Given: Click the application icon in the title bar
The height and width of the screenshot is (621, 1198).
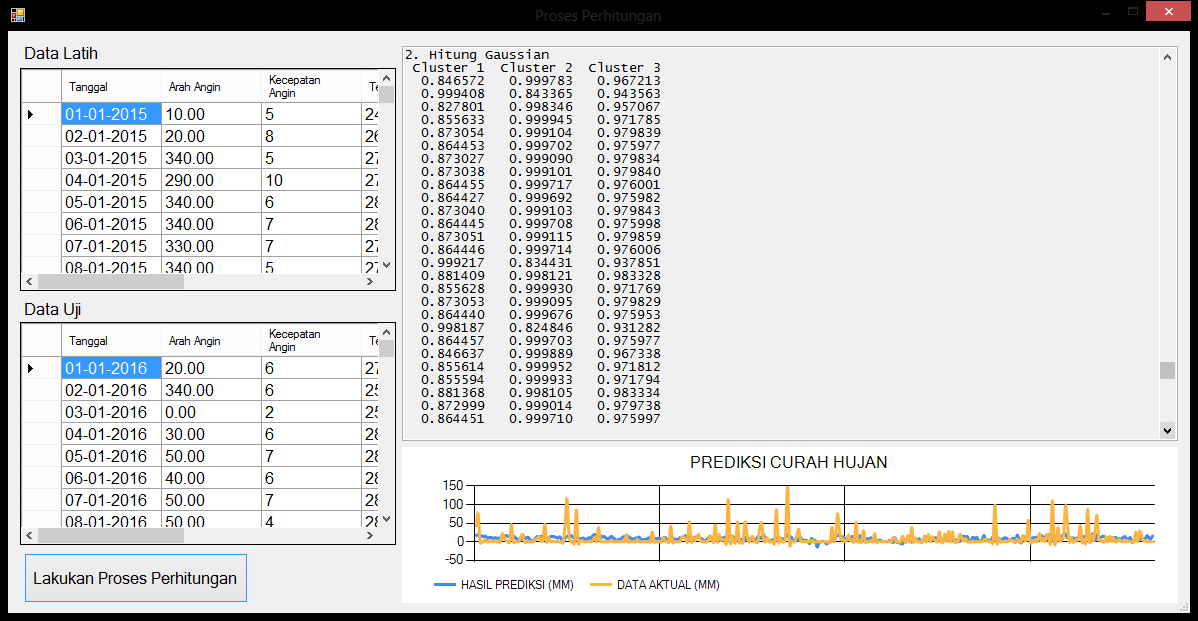Looking at the screenshot, I should (x=18, y=15).
